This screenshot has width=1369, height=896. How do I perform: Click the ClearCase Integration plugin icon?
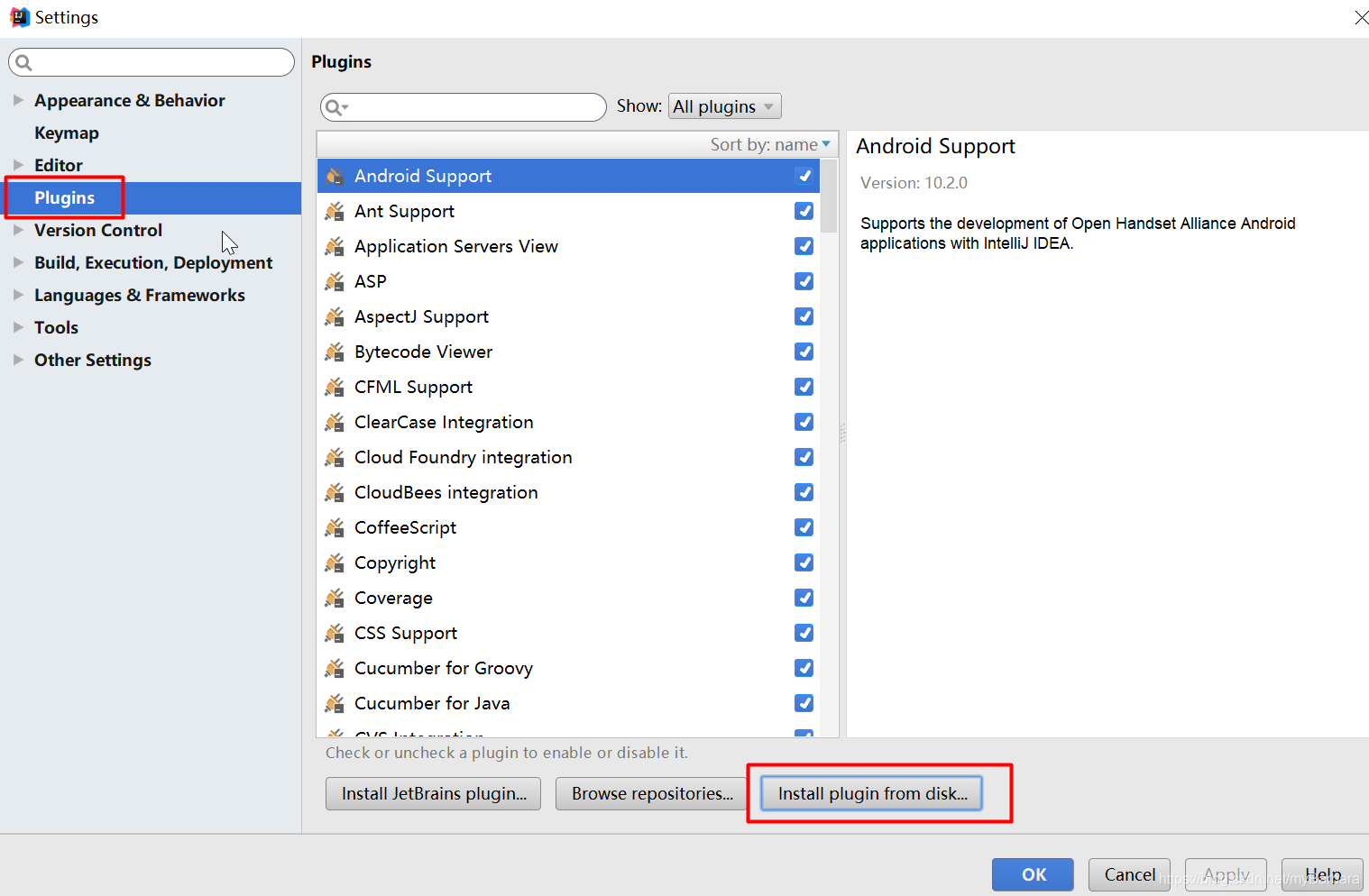(335, 422)
